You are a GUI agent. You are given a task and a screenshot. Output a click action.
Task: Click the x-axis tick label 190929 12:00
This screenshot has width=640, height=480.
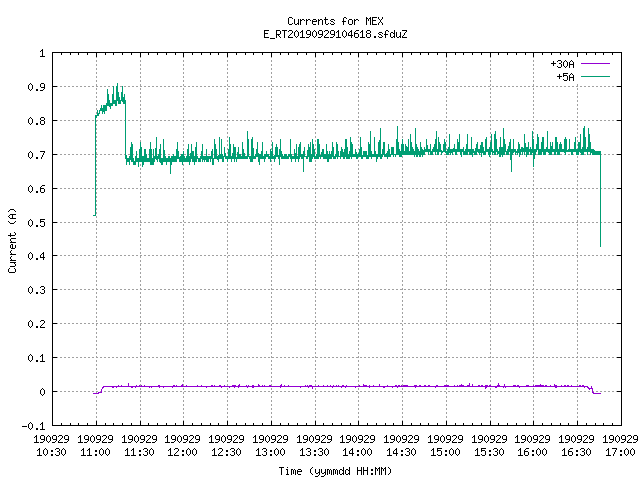pos(182,446)
